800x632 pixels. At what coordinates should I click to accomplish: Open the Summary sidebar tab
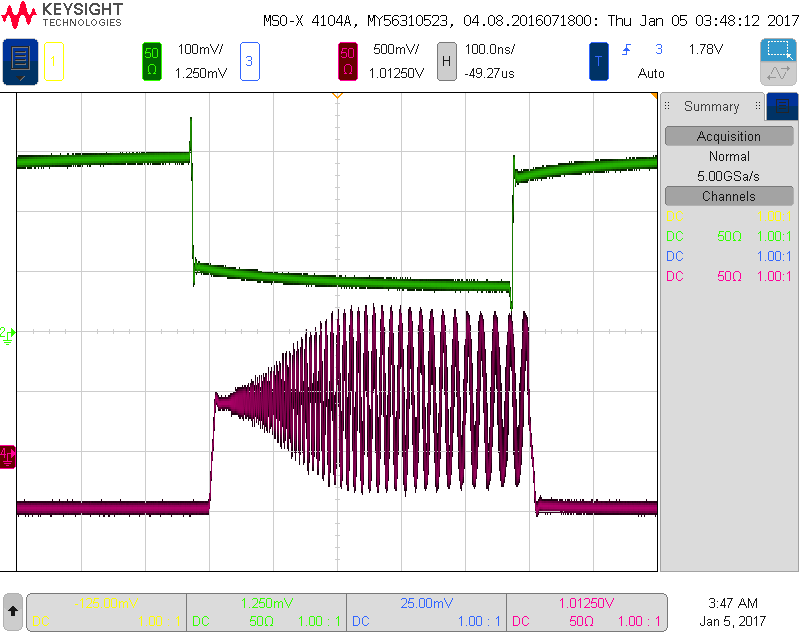click(x=711, y=106)
